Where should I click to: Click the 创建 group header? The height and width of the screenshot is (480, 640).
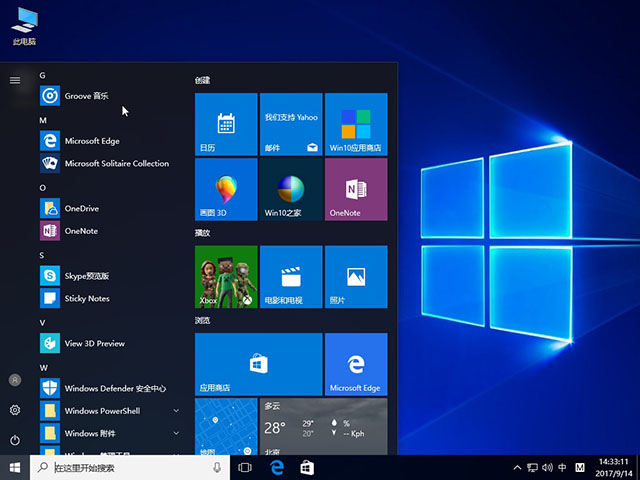pyautogui.click(x=202, y=80)
